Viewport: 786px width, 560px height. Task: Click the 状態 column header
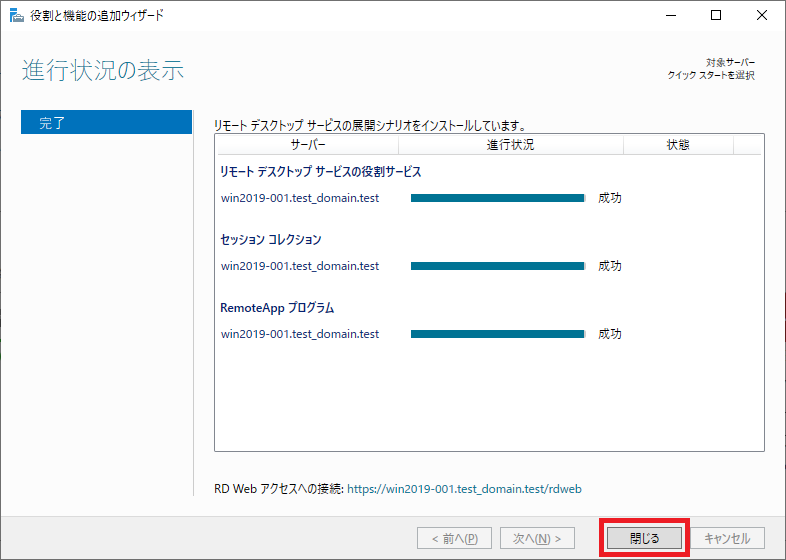pos(678,145)
